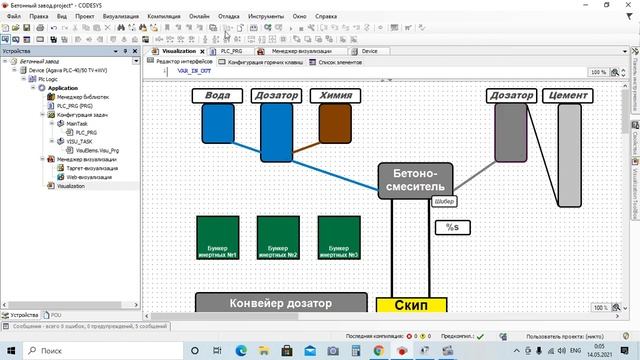Viewport: 640px width, 360px height.
Task: Select the %s text field element
Action: click(453, 228)
